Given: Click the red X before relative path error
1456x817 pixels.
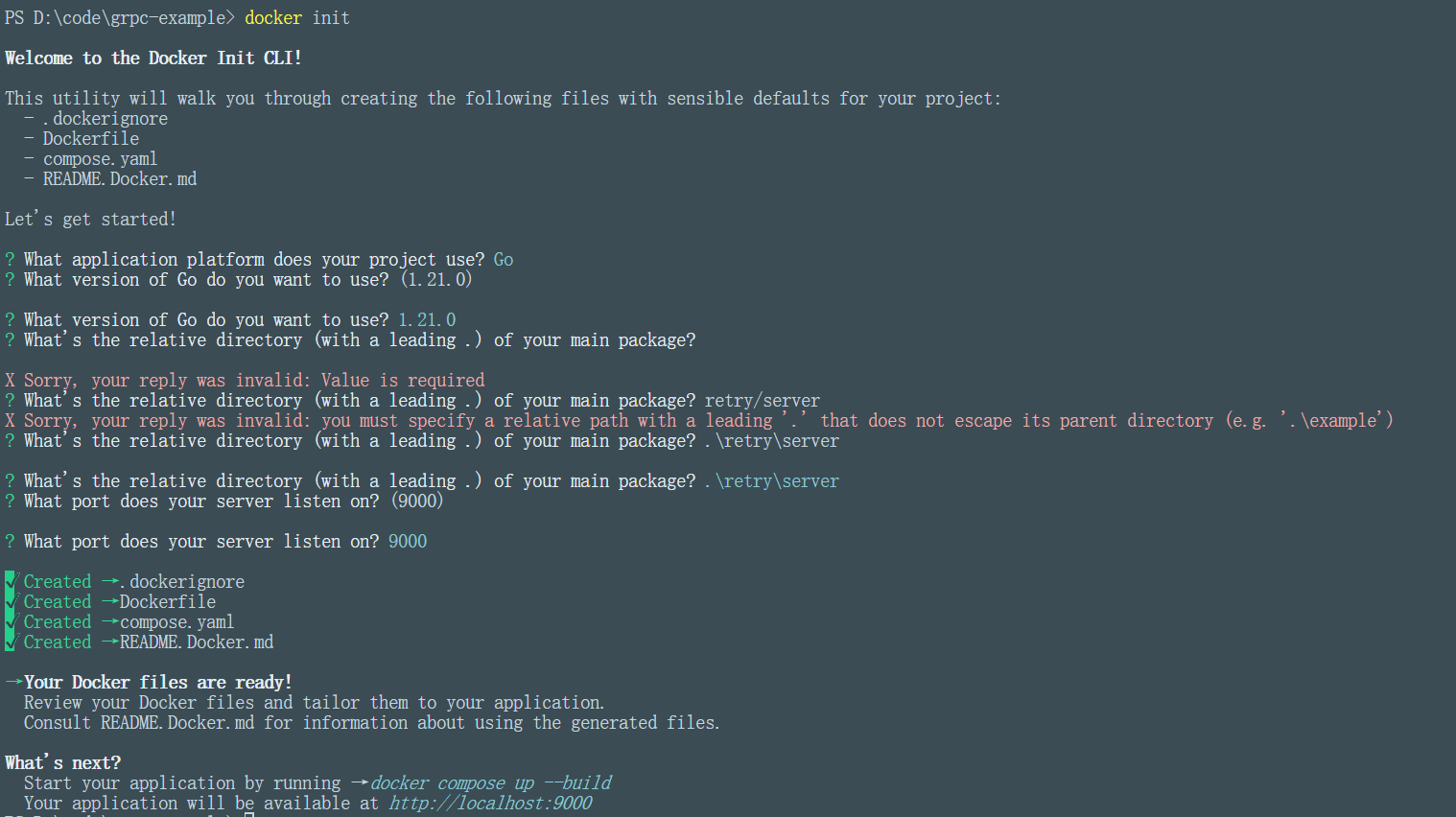Looking at the screenshot, I should tap(10, 421).
